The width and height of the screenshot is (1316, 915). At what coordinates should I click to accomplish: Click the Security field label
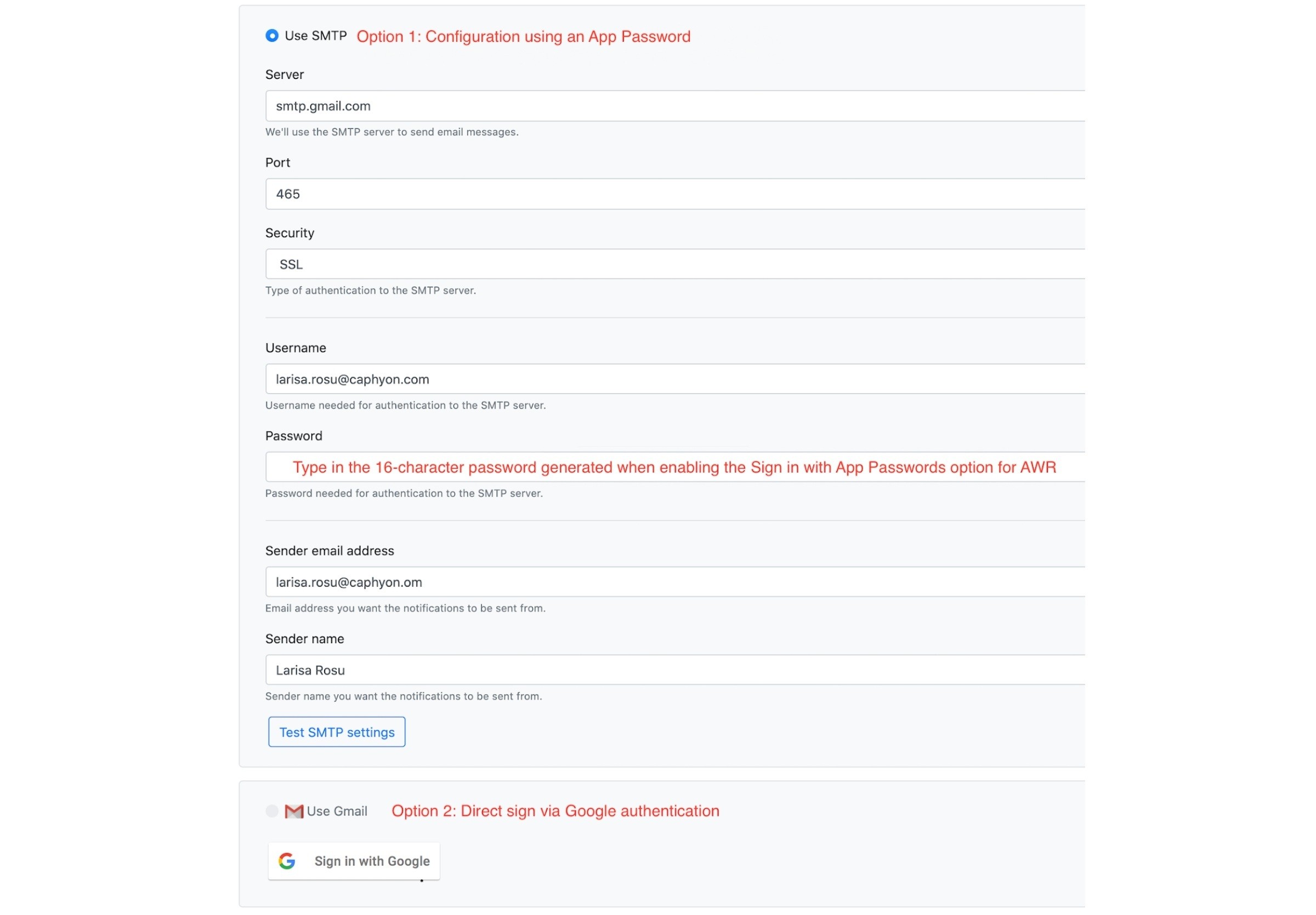(290, 232)
